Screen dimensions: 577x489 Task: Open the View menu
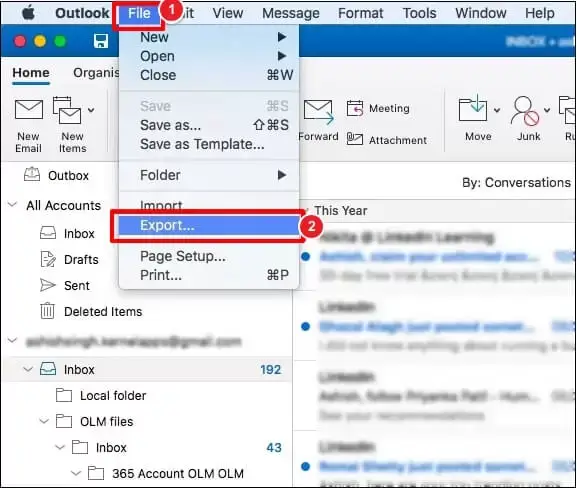click(x=228, y=13)
